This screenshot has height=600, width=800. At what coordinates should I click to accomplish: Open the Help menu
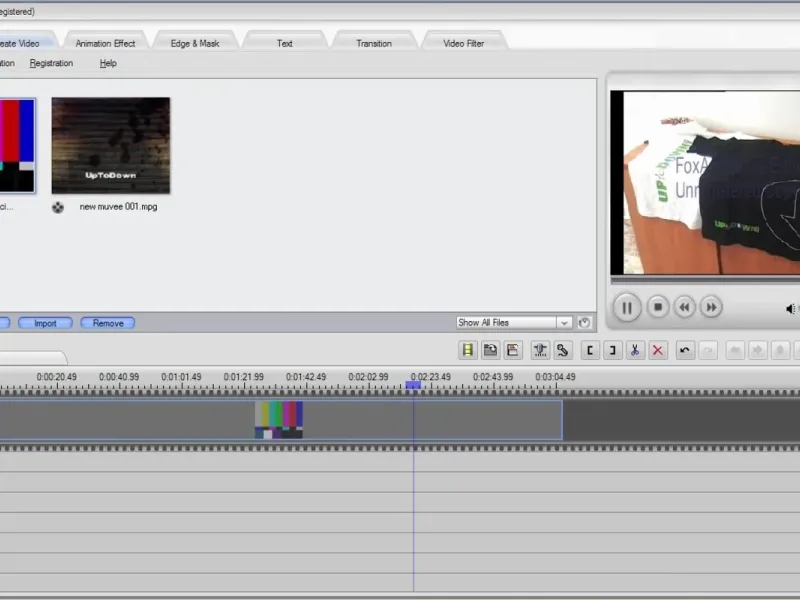click(108, 63)
